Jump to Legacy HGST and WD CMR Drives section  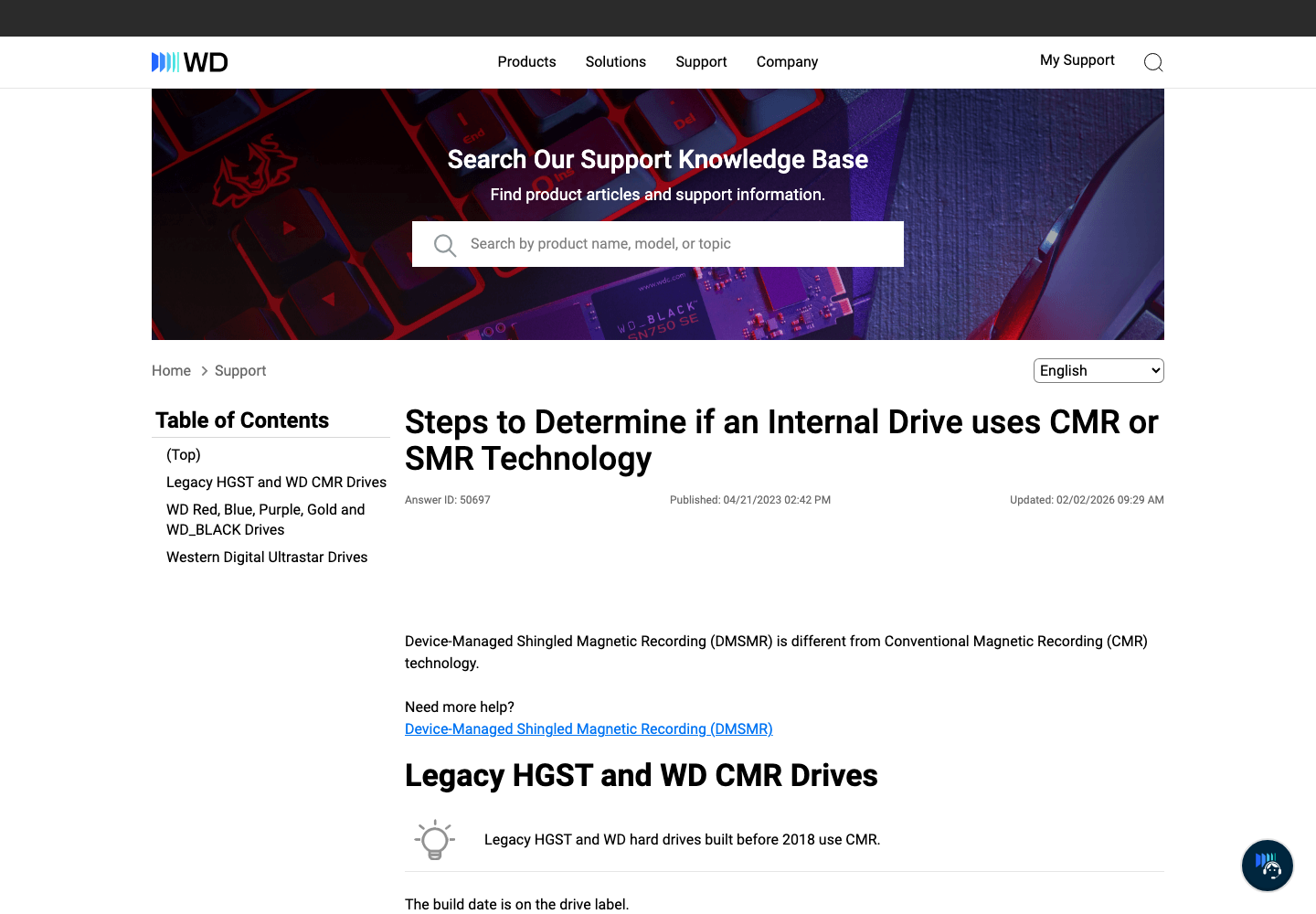coord(276,483)
